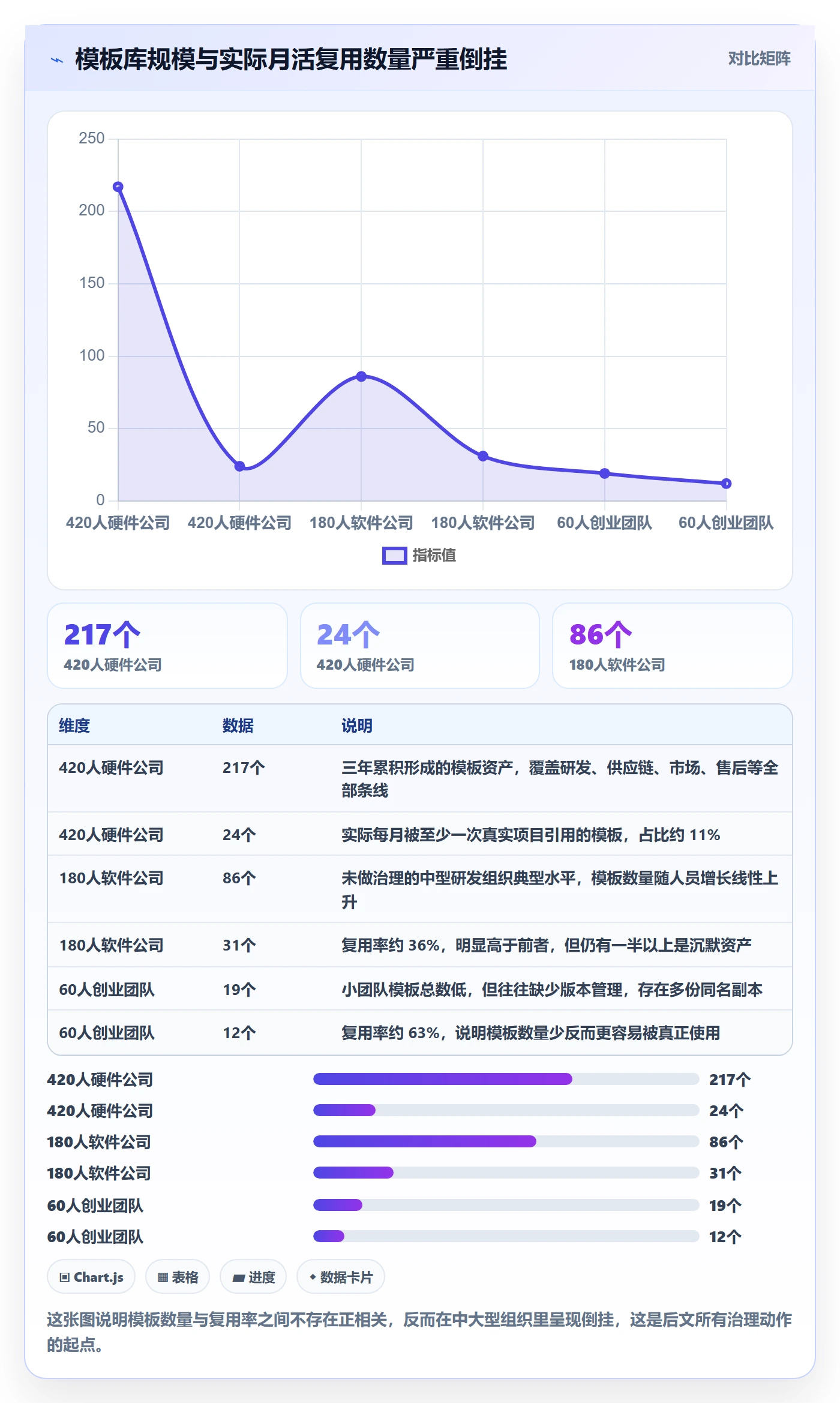Viewport: 840px width, 1403px height.
Task: Select the highest data point on the line chart
Action: 118,187
